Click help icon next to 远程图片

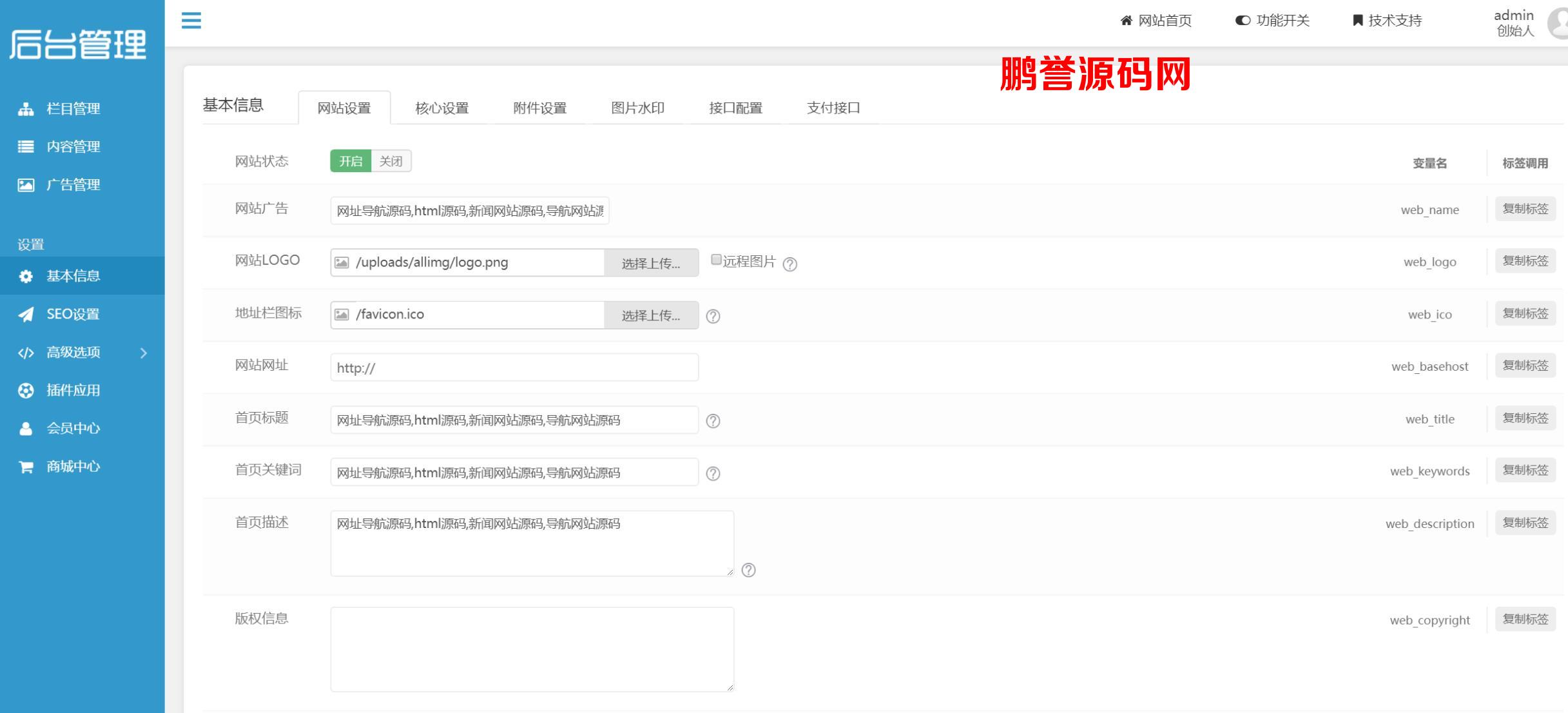click(789, 264)
